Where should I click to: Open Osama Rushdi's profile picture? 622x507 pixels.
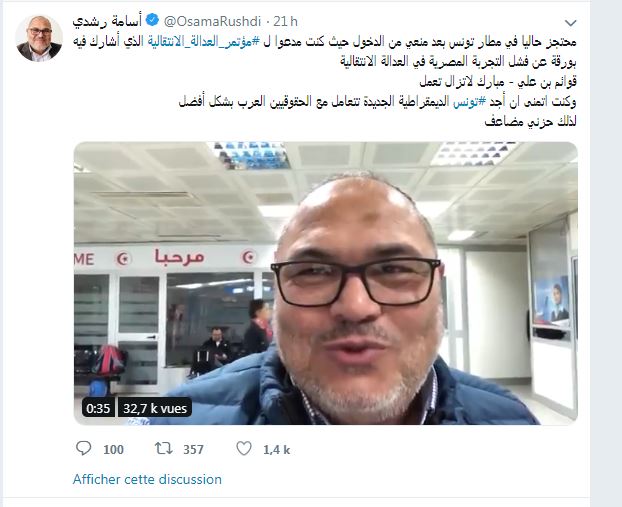click(38, 38)
